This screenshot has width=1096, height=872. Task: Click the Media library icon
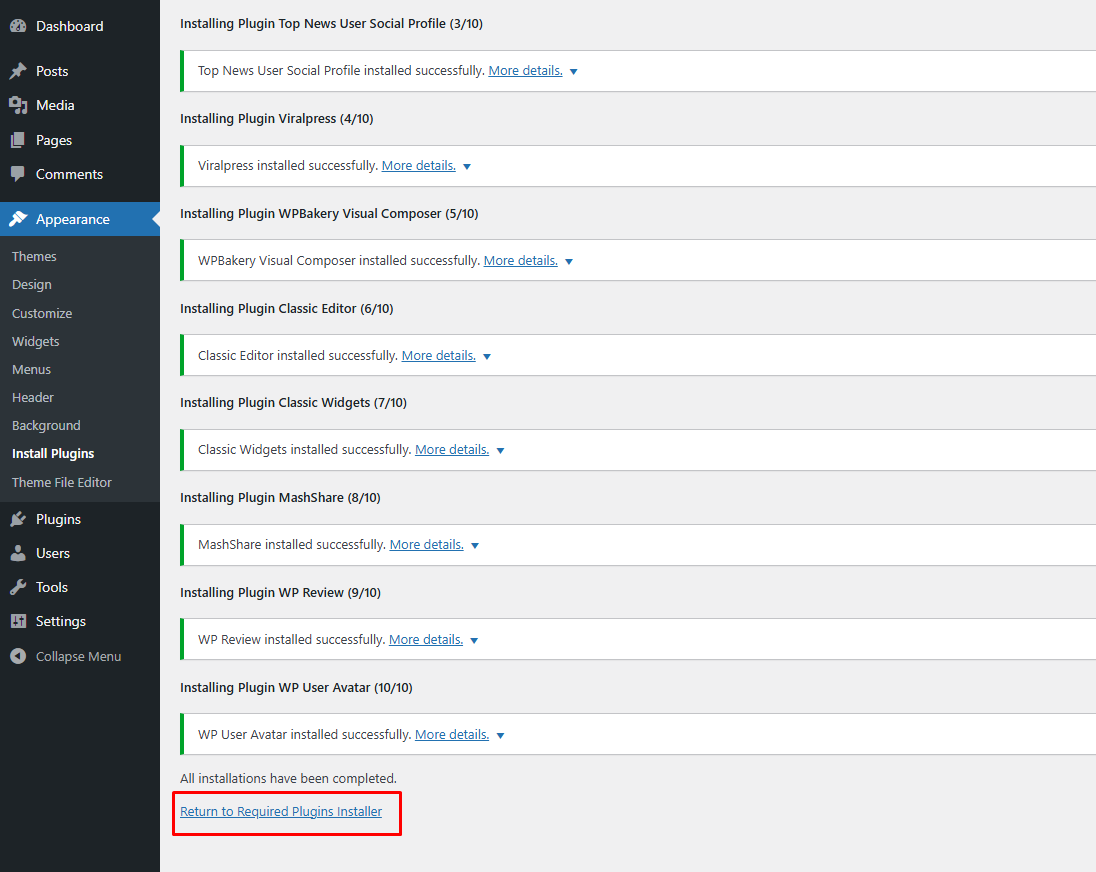[18, 106]
